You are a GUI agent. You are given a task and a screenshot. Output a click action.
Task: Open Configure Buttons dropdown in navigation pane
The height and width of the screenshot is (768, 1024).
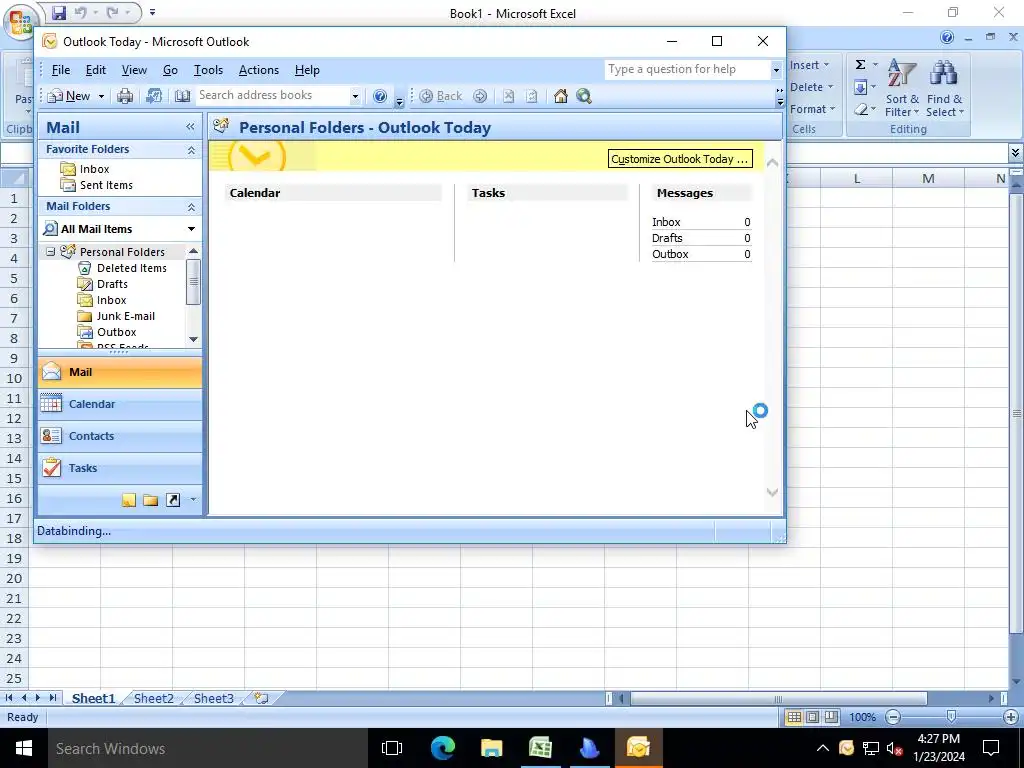tap(193, 500)
